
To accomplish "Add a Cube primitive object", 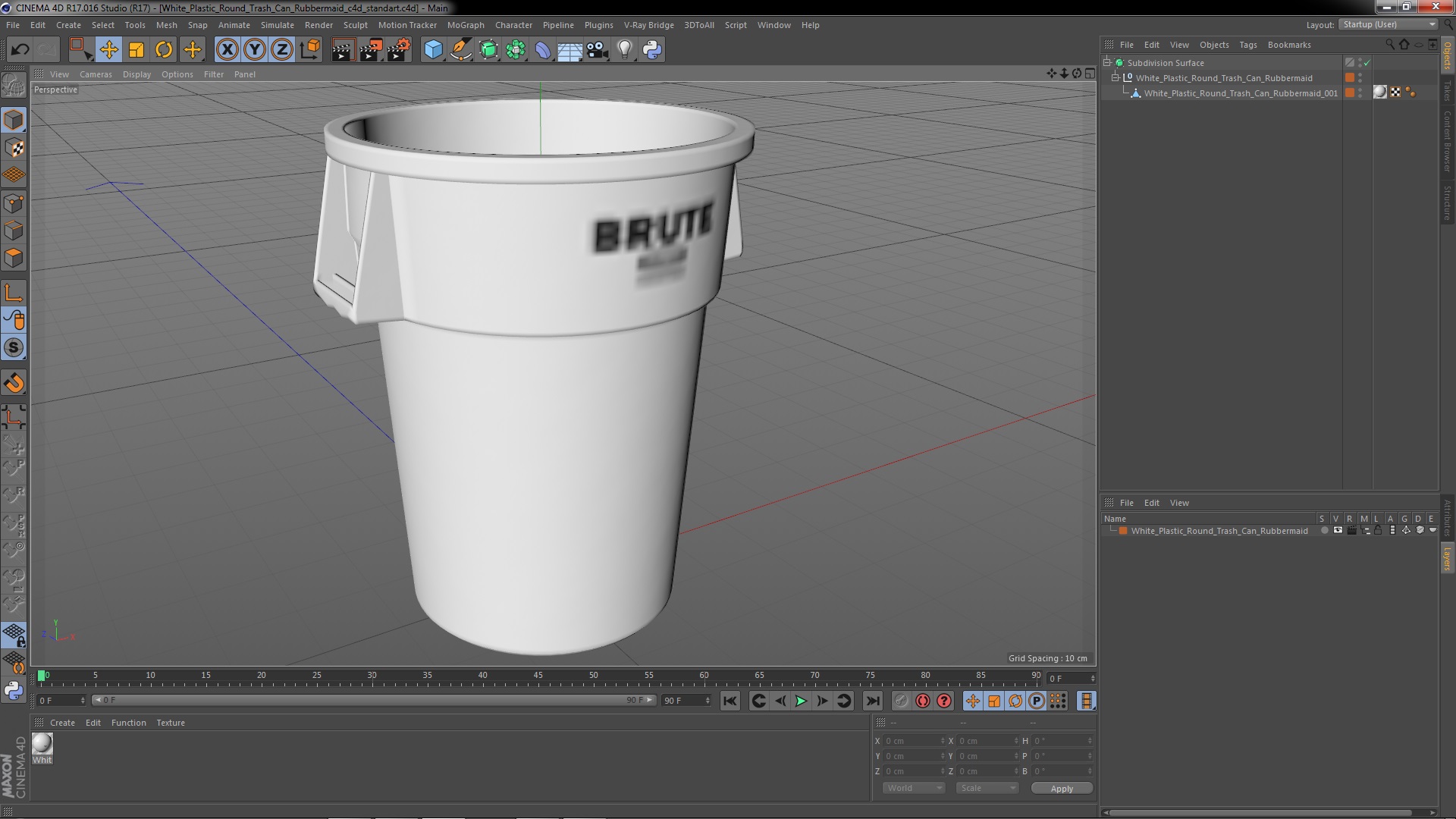I will tap(433, 50).
